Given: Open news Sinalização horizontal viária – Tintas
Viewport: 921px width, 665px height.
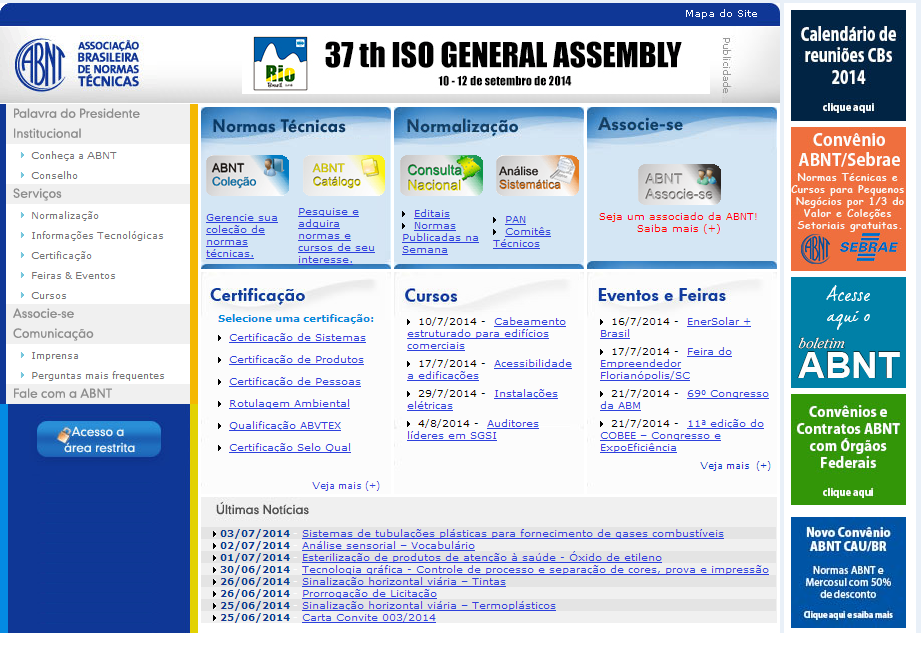Looking at the screenshot, I should coord(404,582).
